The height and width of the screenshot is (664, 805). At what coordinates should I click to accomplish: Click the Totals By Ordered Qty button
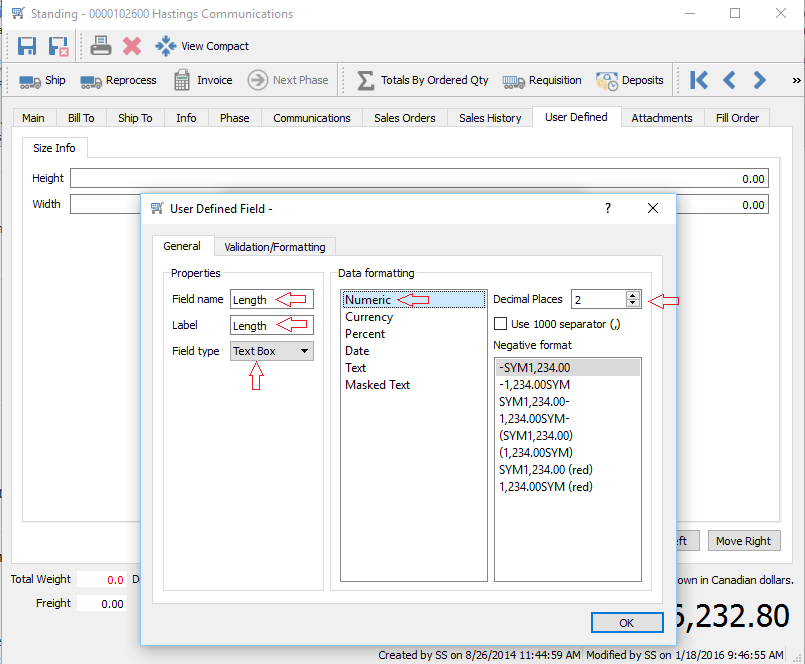[x=423, y=81]
